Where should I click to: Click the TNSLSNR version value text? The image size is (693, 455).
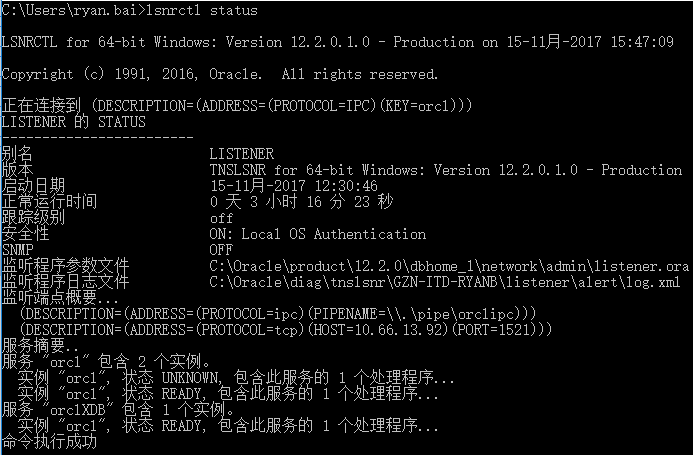click(x=431, y=170)
